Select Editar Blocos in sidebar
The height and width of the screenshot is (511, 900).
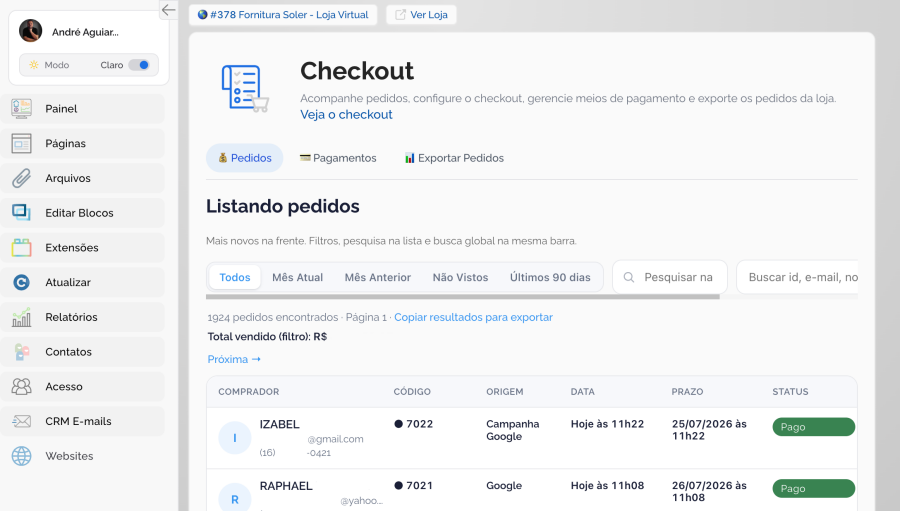tap(83, 213)
